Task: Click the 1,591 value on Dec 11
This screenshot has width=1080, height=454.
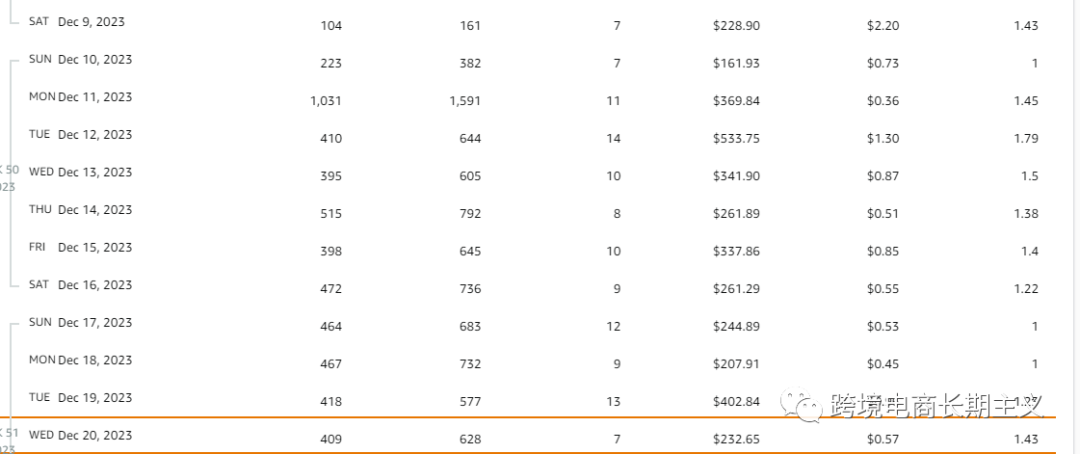Action: coord(465,101)
